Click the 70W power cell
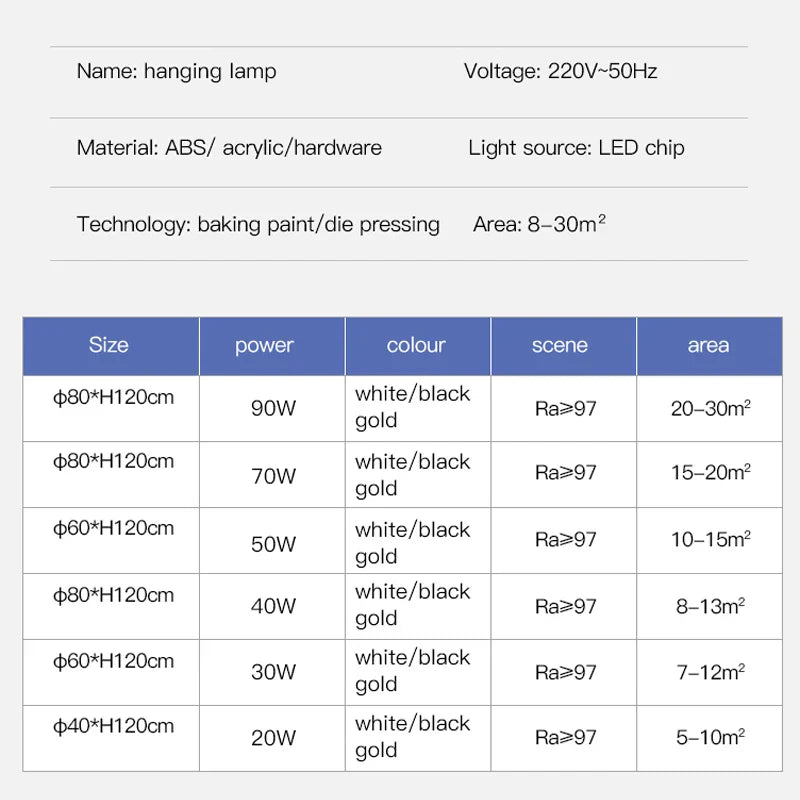Viewport: 800px width, 800px height. (x=273, y=476)
